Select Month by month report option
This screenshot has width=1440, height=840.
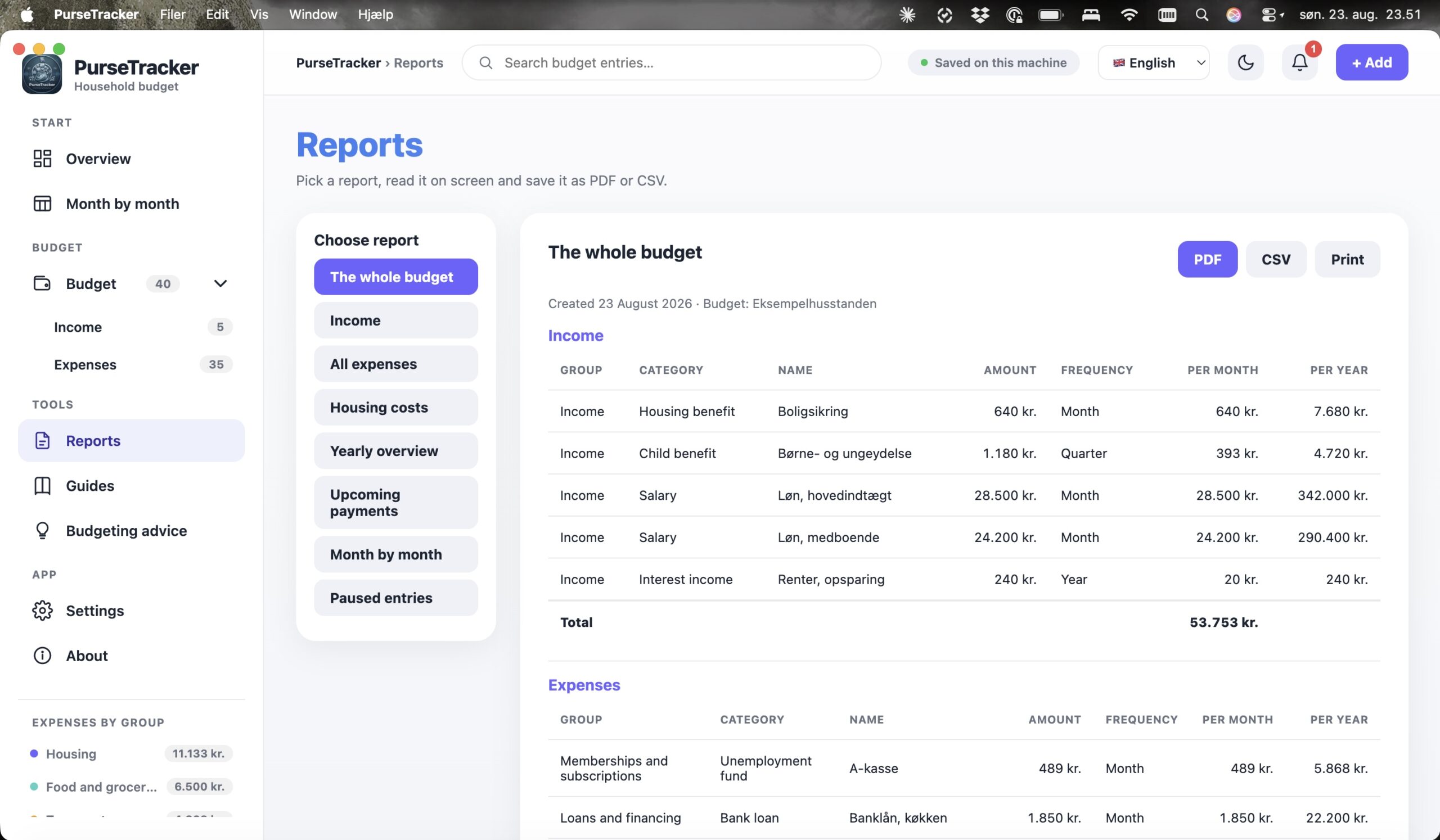tap(396, 554)
